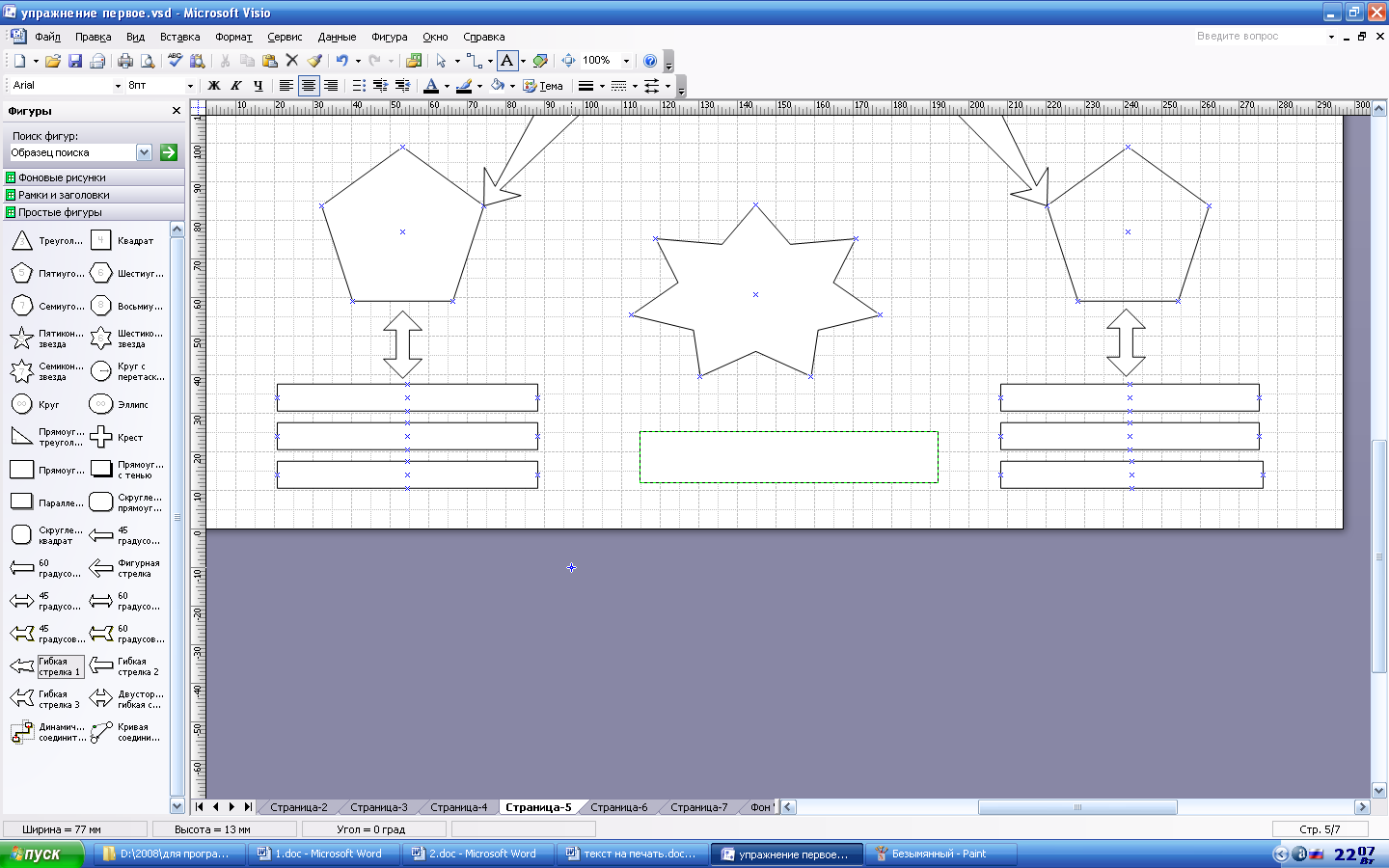1389x868 pixels.
Task: Open the Фигура menu
Action: pyautogui.click(x=390, y=37)
